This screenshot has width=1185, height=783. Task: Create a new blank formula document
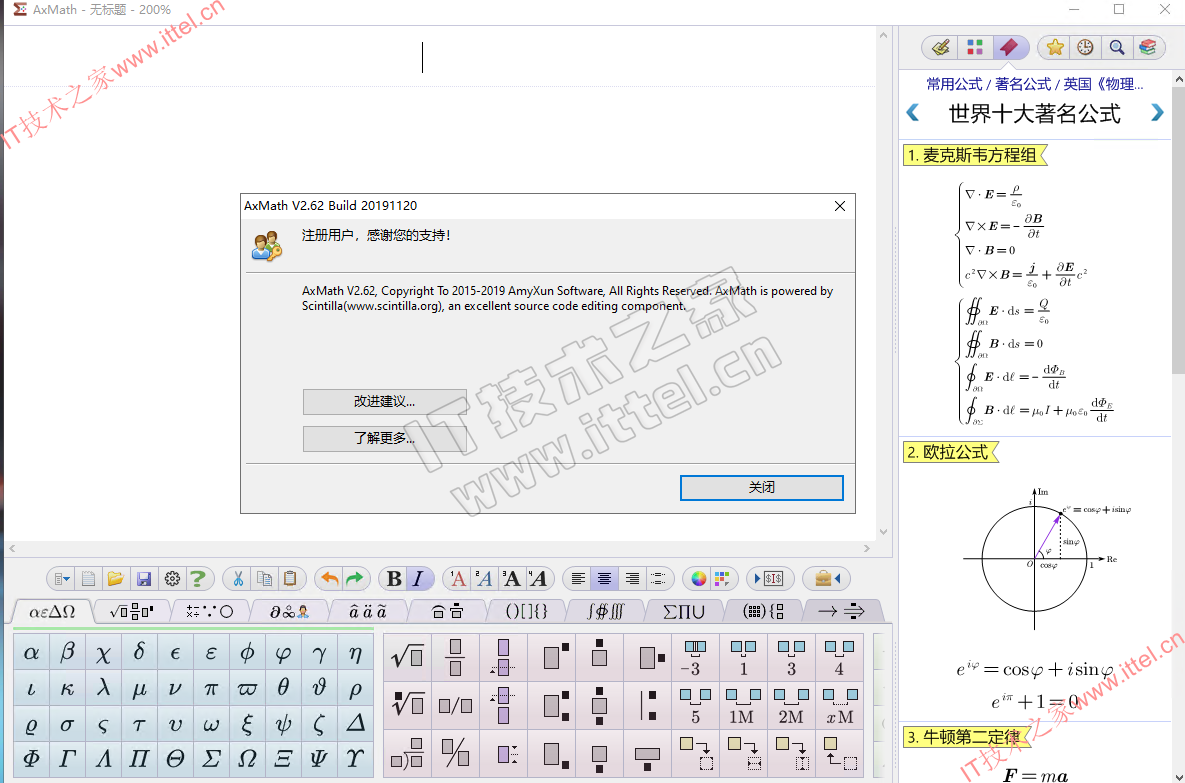click(x=88, y=579)
